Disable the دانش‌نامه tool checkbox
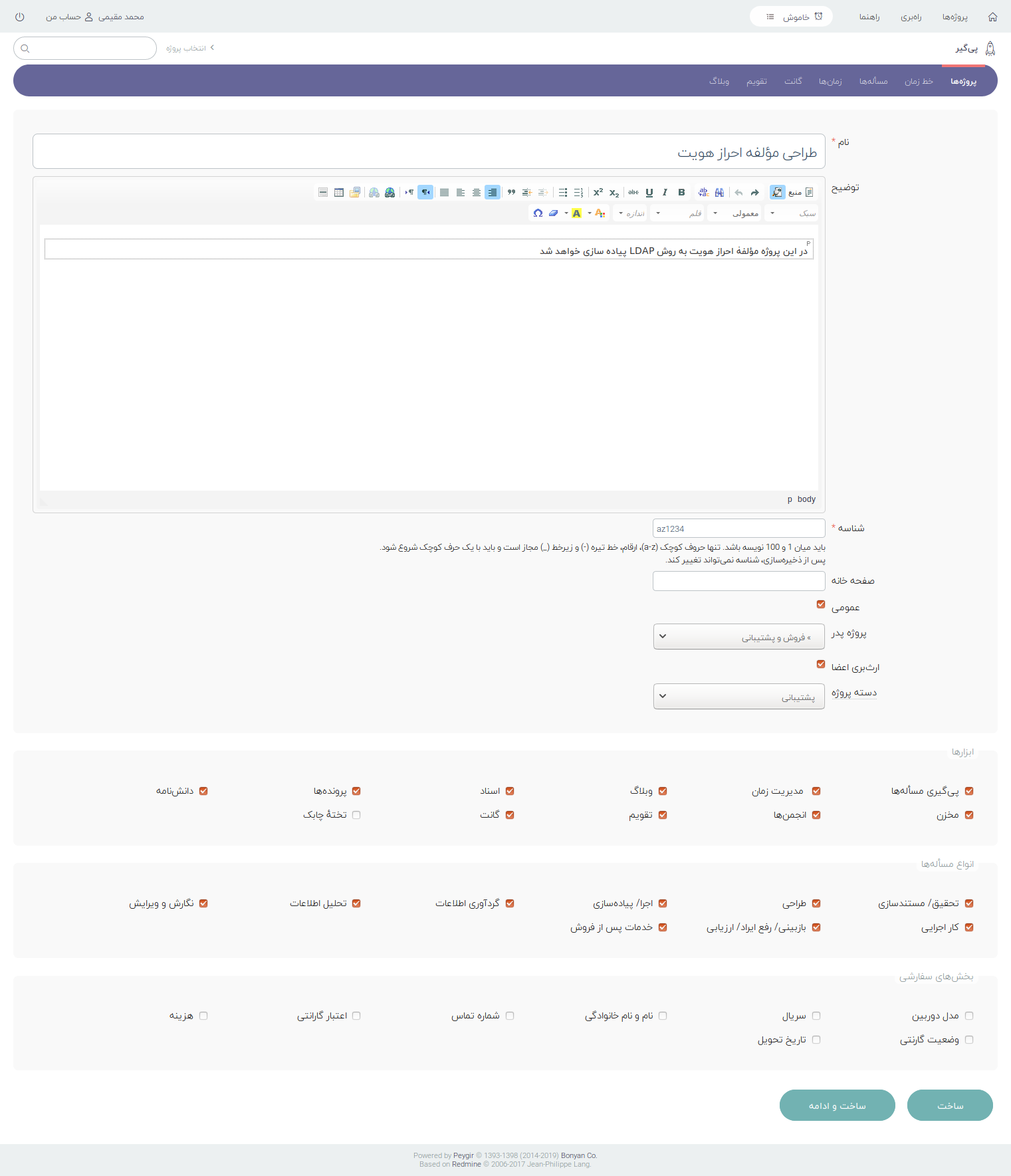 203,791
